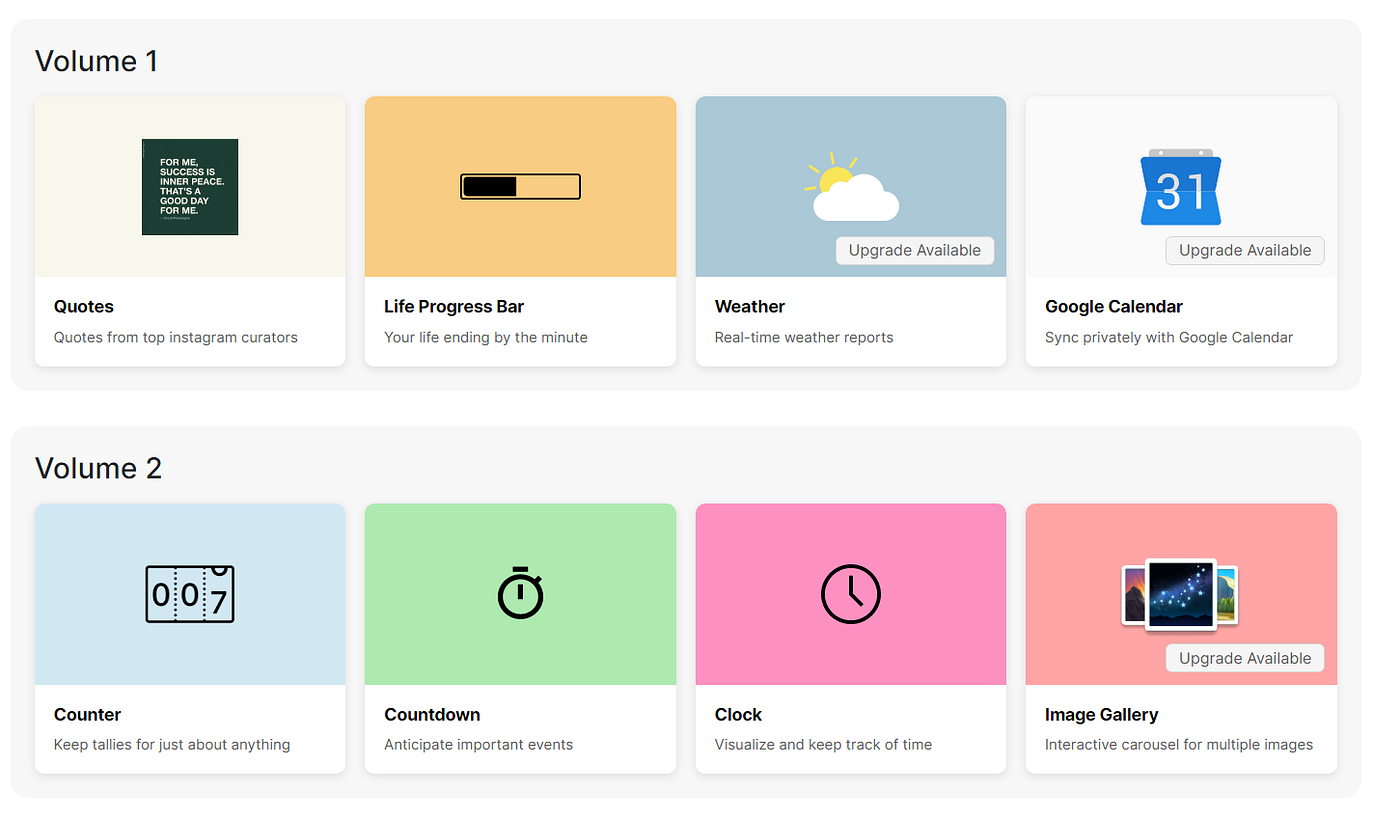Click the Volume 1 section heading
The width and height of the screenshot is (1400, 815).
point(96,61)
